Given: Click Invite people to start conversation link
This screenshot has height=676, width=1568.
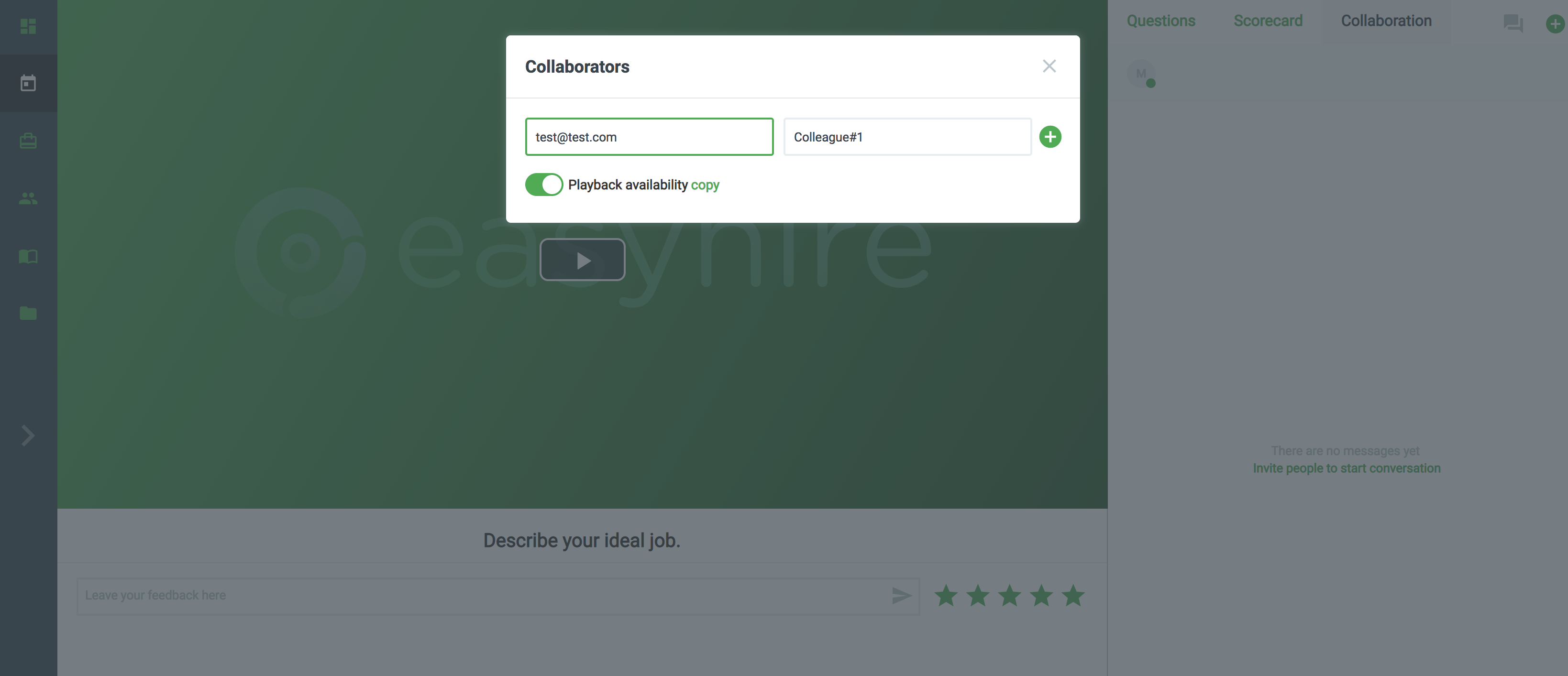Looking at the screenshot, I should pos(1347,469).
